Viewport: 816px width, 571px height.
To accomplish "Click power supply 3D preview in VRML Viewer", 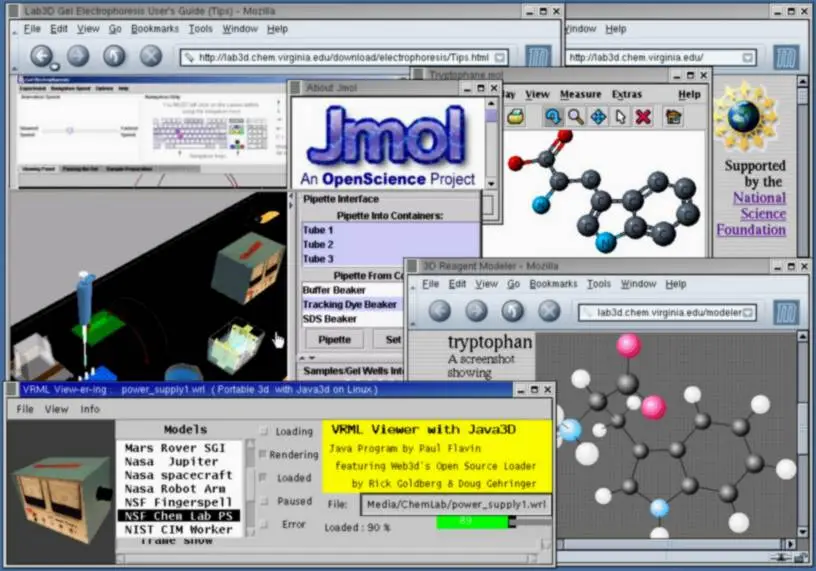I will tap(61, 492).
